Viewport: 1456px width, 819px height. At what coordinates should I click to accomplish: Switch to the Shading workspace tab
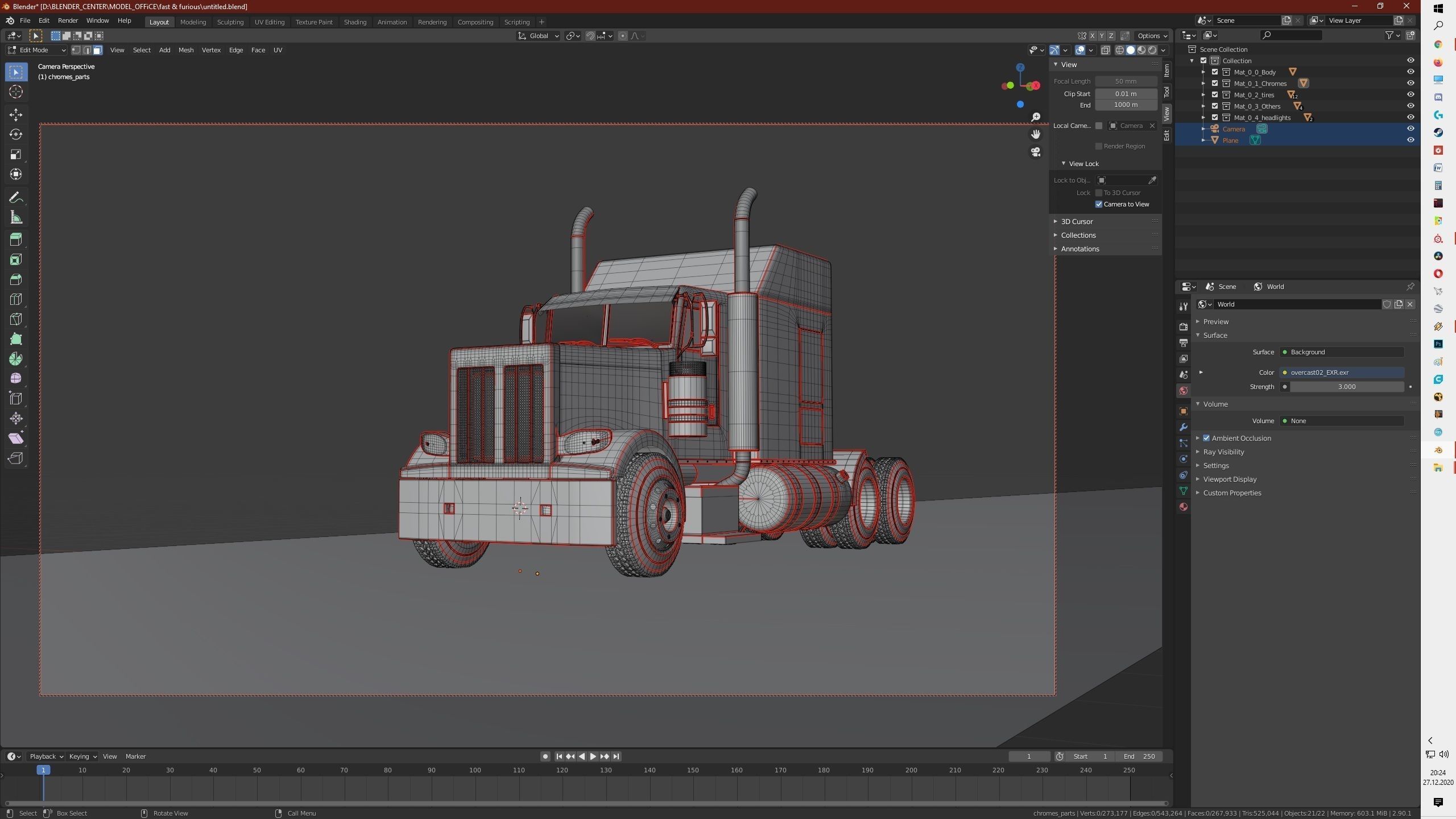(x=355, y=22)
